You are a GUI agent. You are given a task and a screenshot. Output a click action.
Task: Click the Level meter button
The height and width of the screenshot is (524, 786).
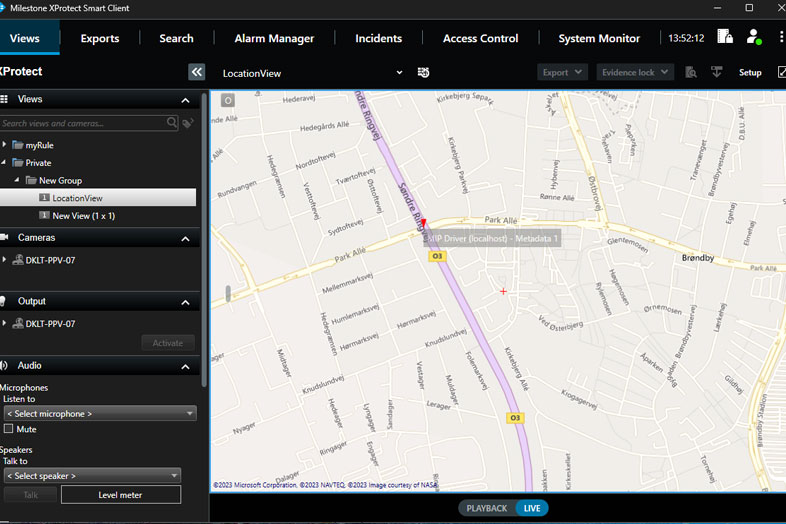pos(121,495)
